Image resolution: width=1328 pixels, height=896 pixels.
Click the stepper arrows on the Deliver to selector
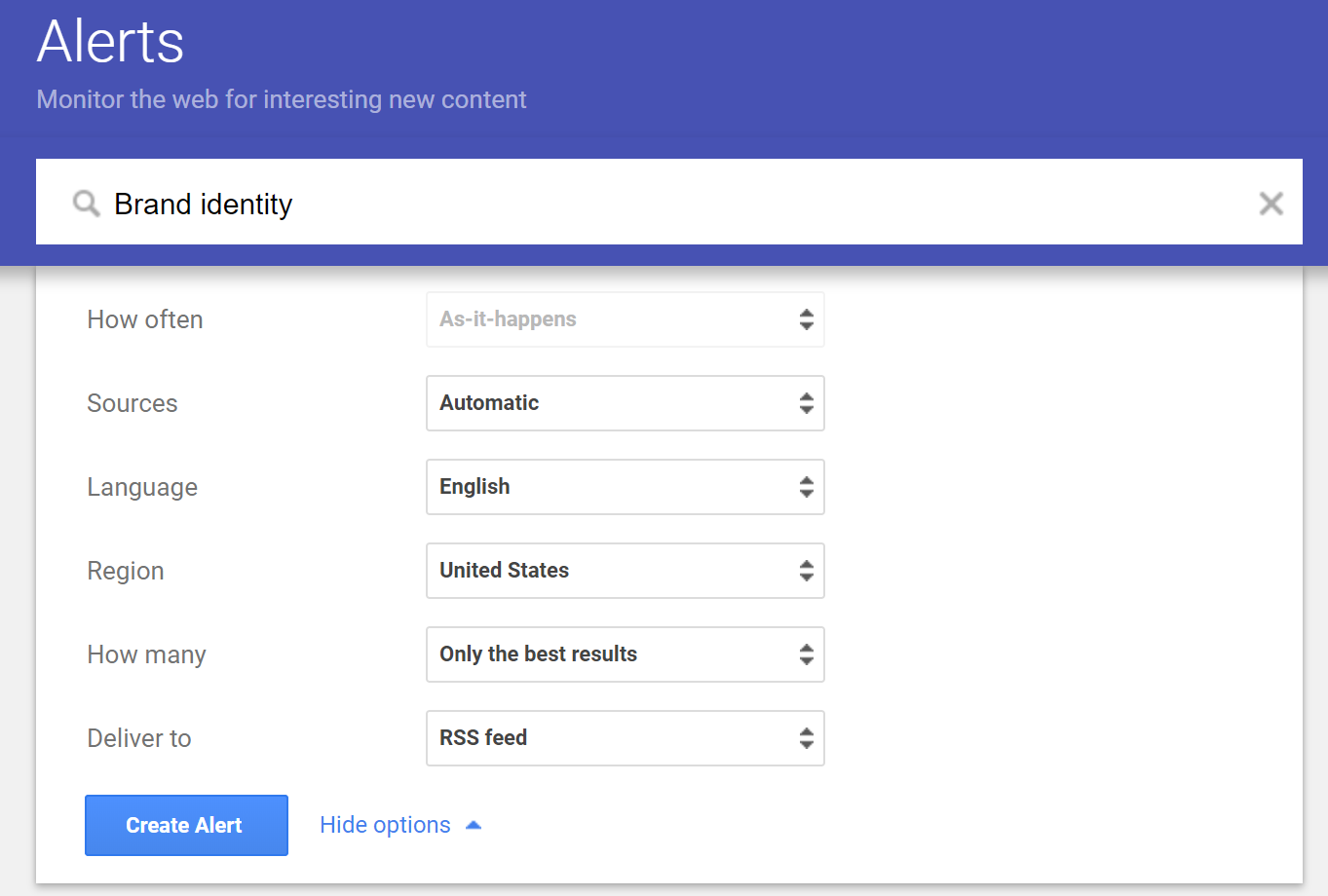(807, 737)
